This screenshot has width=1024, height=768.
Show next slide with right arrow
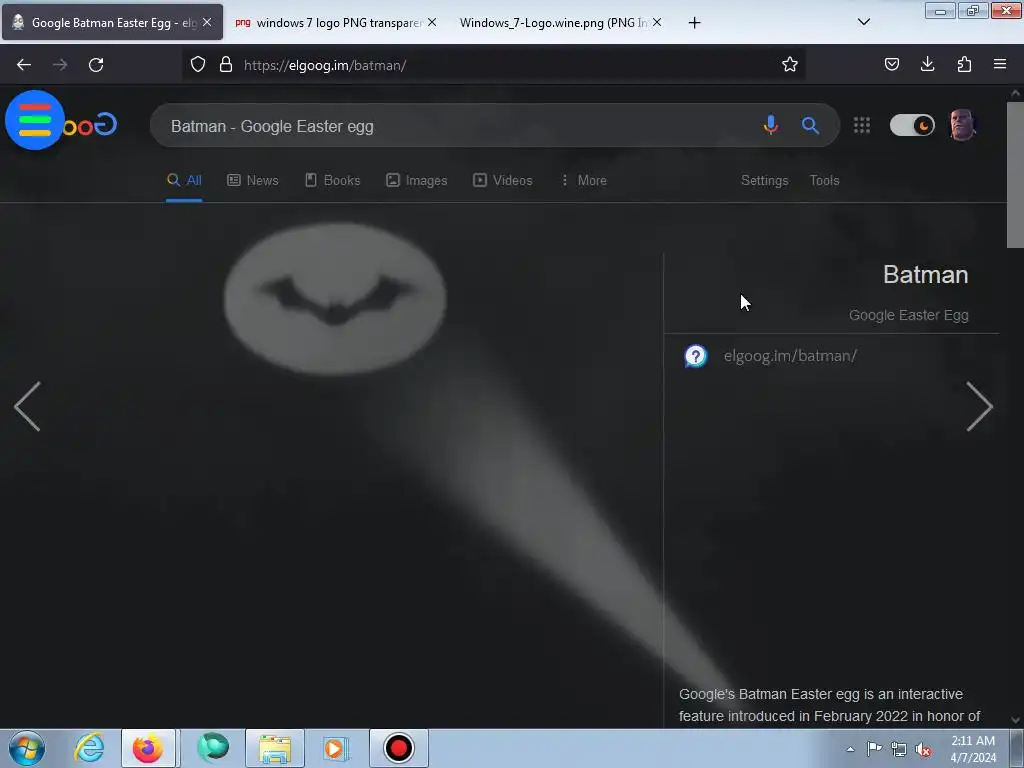click(980, 406)
